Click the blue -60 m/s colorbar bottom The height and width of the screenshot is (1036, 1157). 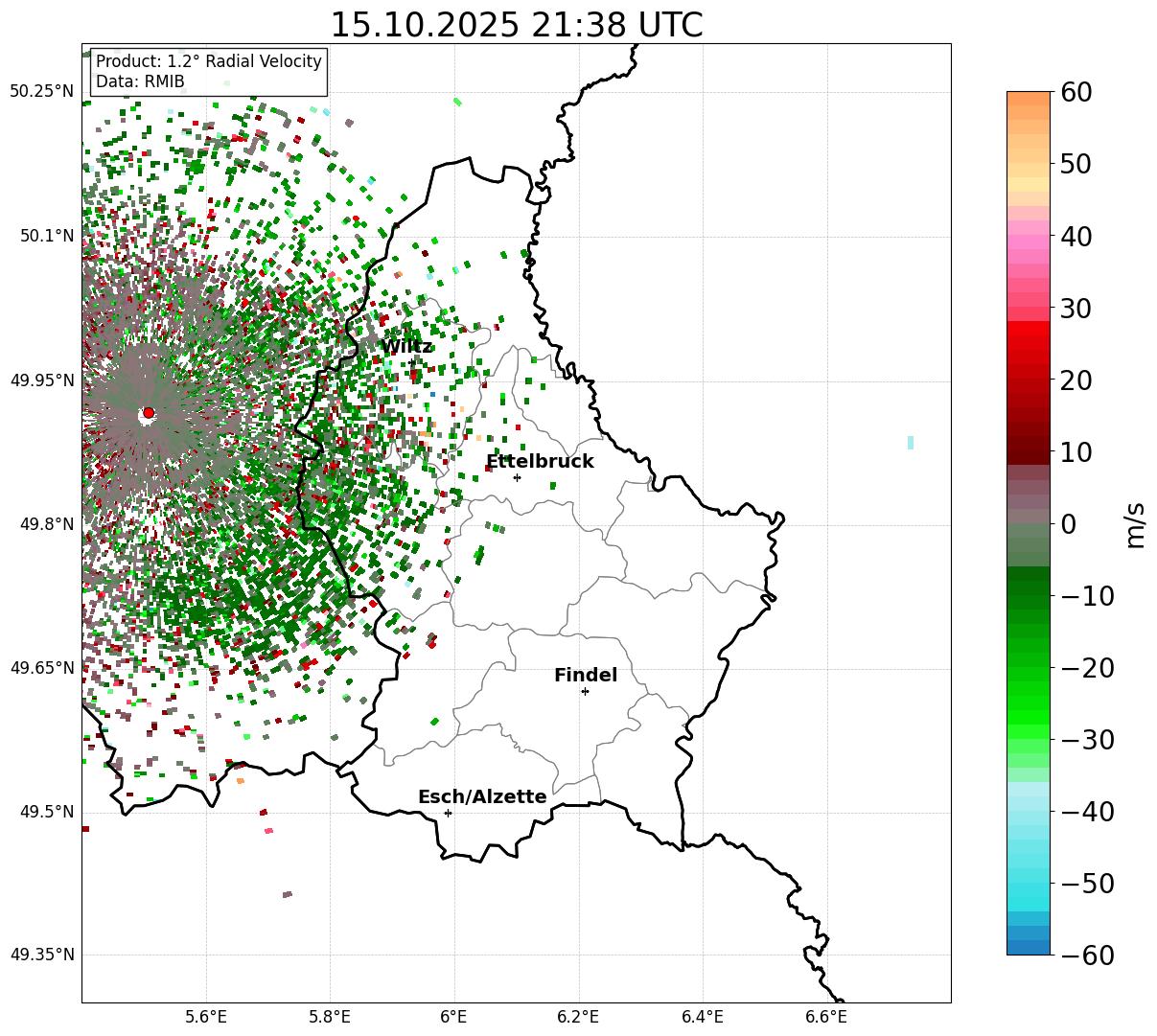click(1029, 948)
